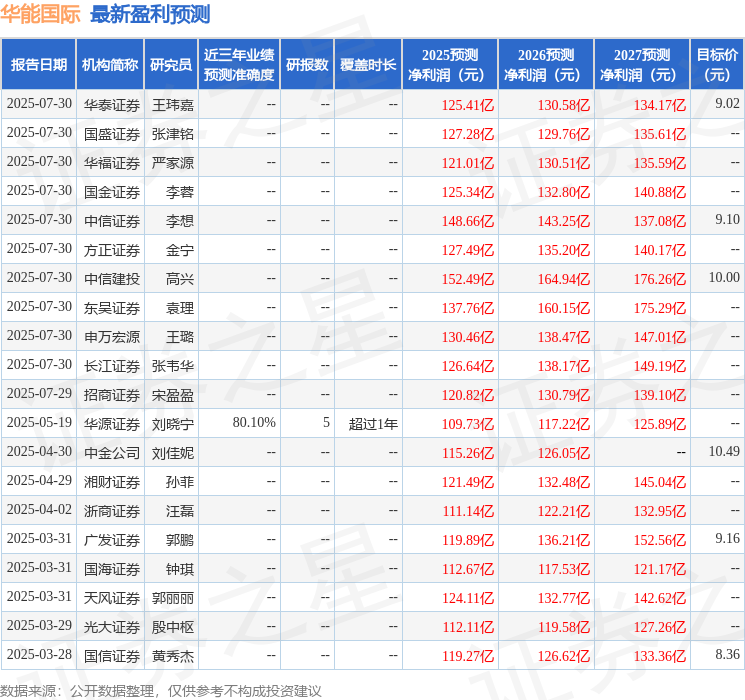Click 176.26亿 forecast value
Image resolution: width=745 pixels, height=700 pixels.
(660, 278)
